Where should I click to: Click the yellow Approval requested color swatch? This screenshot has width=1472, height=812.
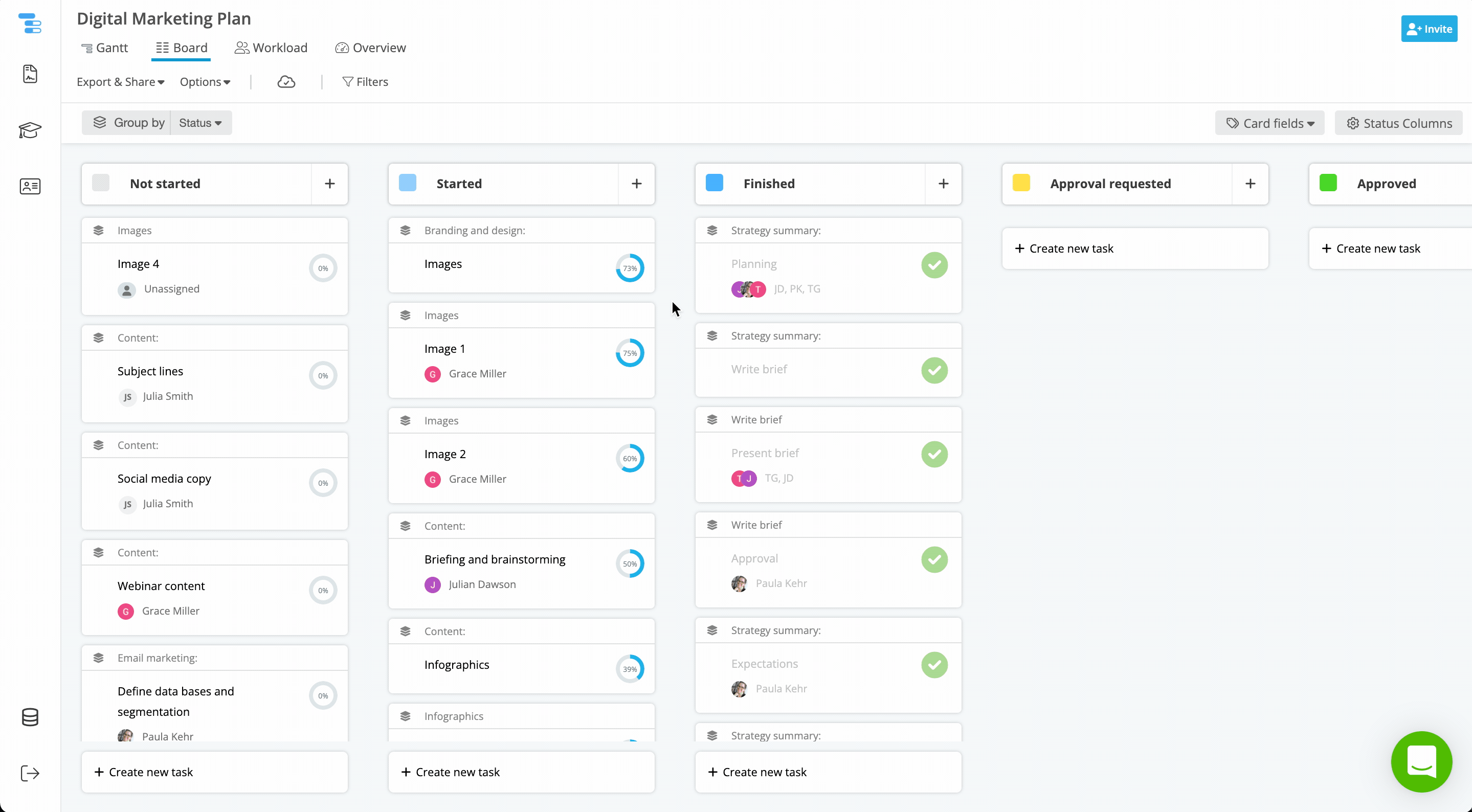click(x=1021, y=184)
